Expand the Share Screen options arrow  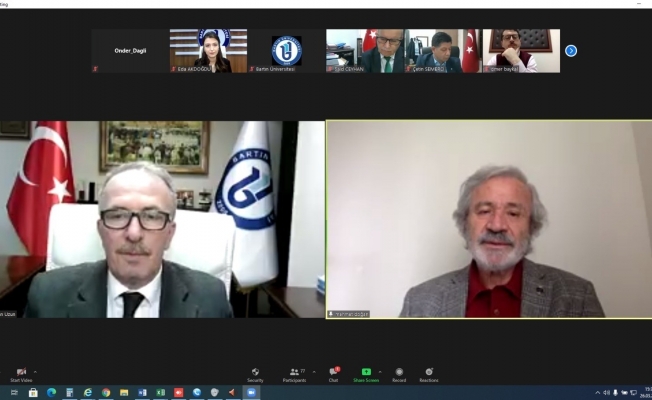click(380, 371)
